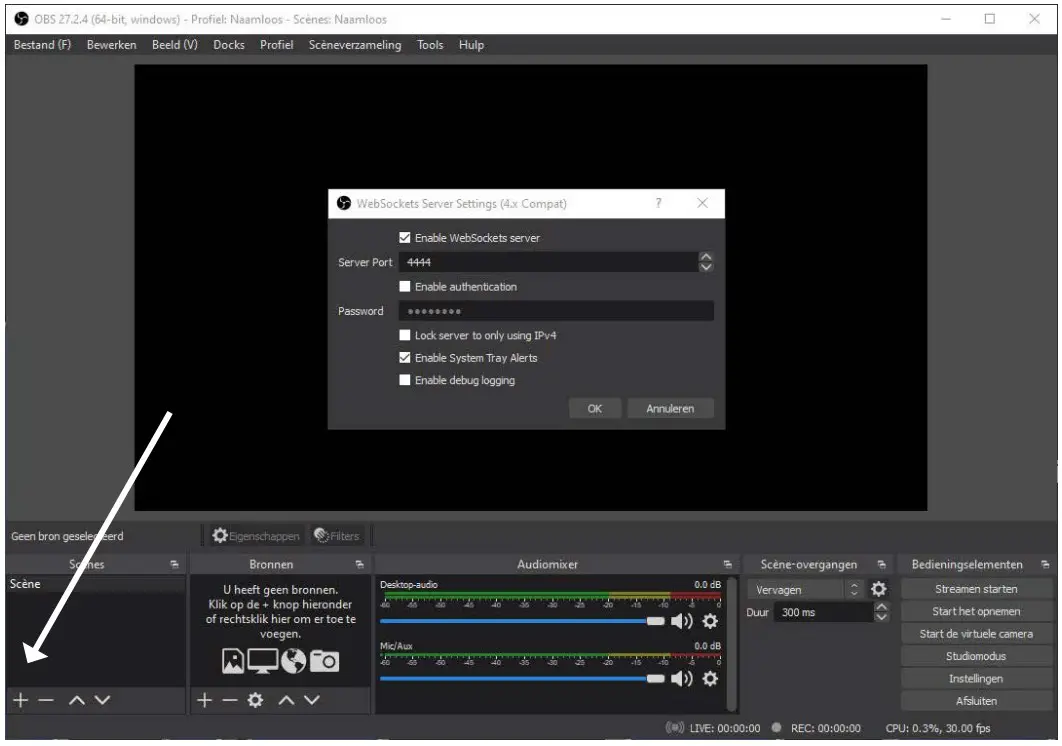Remove selected scene with minus icon
This screenshot has height=746, width=1062.
46,700
